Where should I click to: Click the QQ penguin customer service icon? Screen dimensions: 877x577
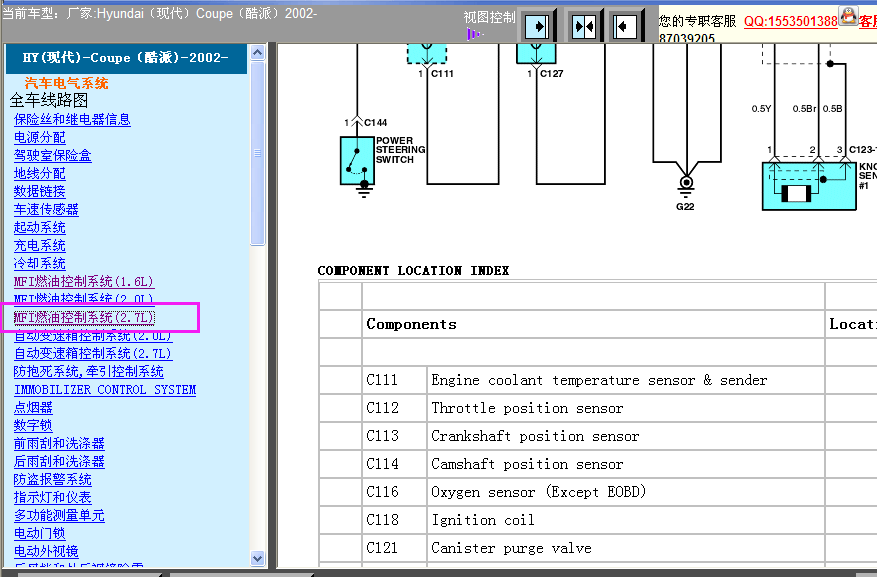[848, 16]
